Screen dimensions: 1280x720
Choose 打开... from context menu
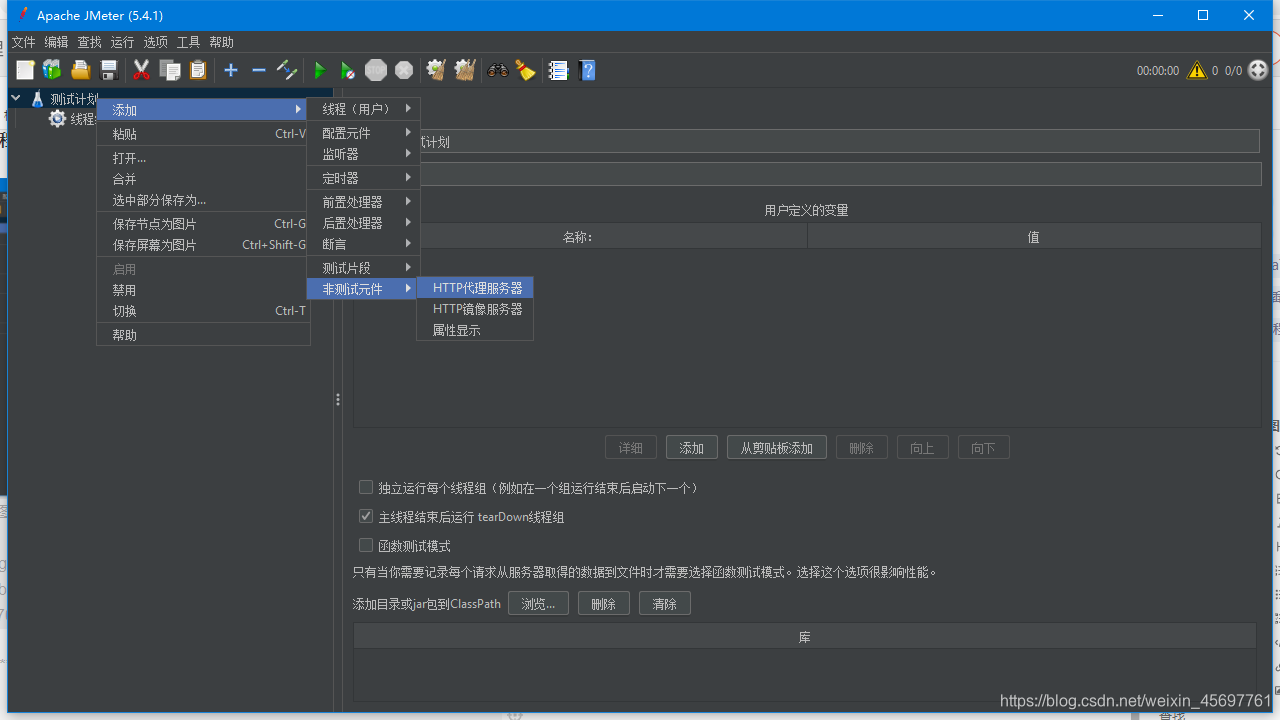pyautogui.click(x=204, y=158)
